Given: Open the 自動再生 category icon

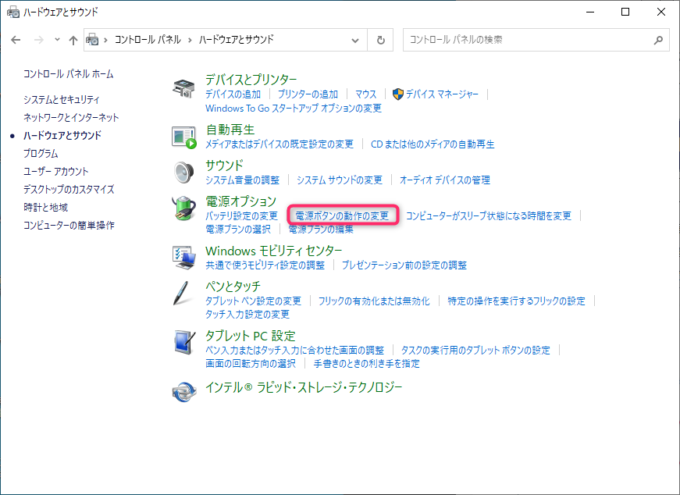Looking at the screenshot, I should tap(184, 137).
